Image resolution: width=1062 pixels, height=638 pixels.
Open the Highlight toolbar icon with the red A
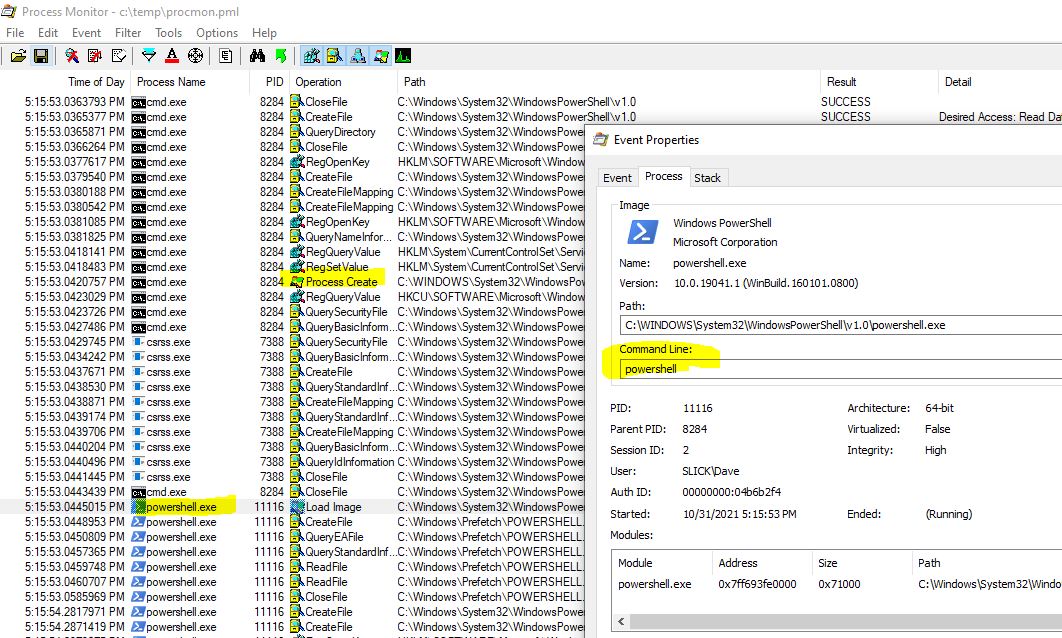(172, 56)
